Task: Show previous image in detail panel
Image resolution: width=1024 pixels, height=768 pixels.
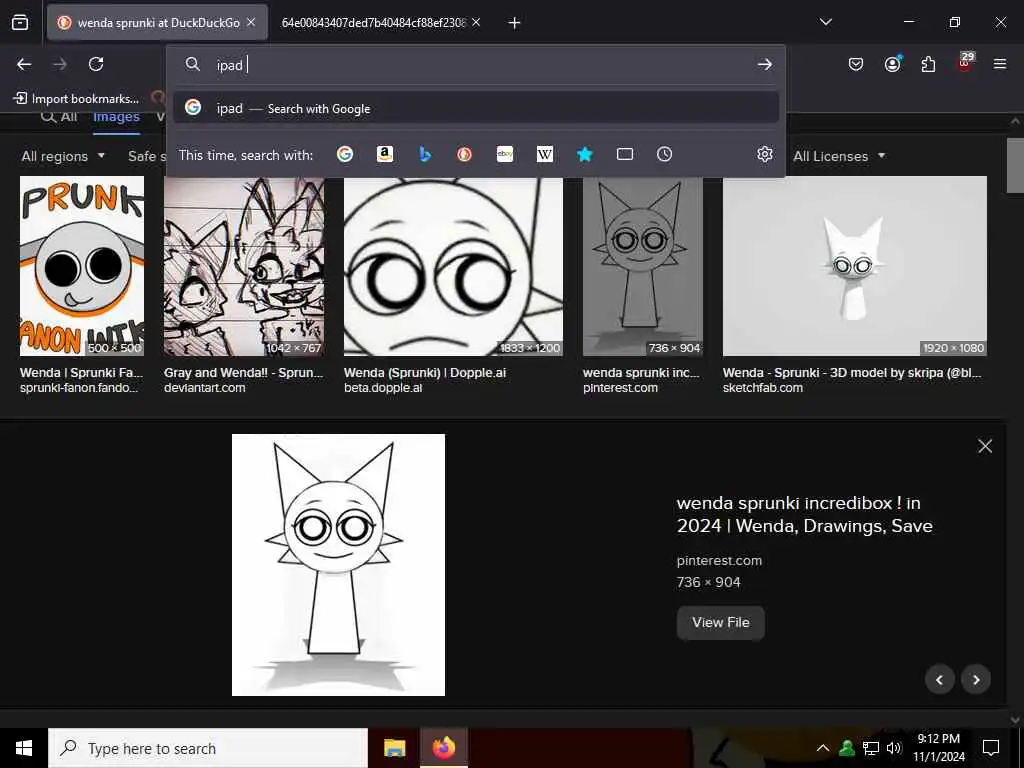Action: 940,679
